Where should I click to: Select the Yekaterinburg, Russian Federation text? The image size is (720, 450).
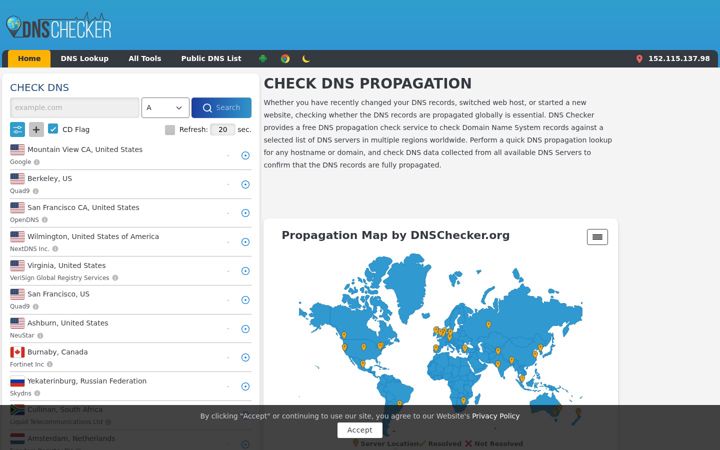(x=87, y=381)
